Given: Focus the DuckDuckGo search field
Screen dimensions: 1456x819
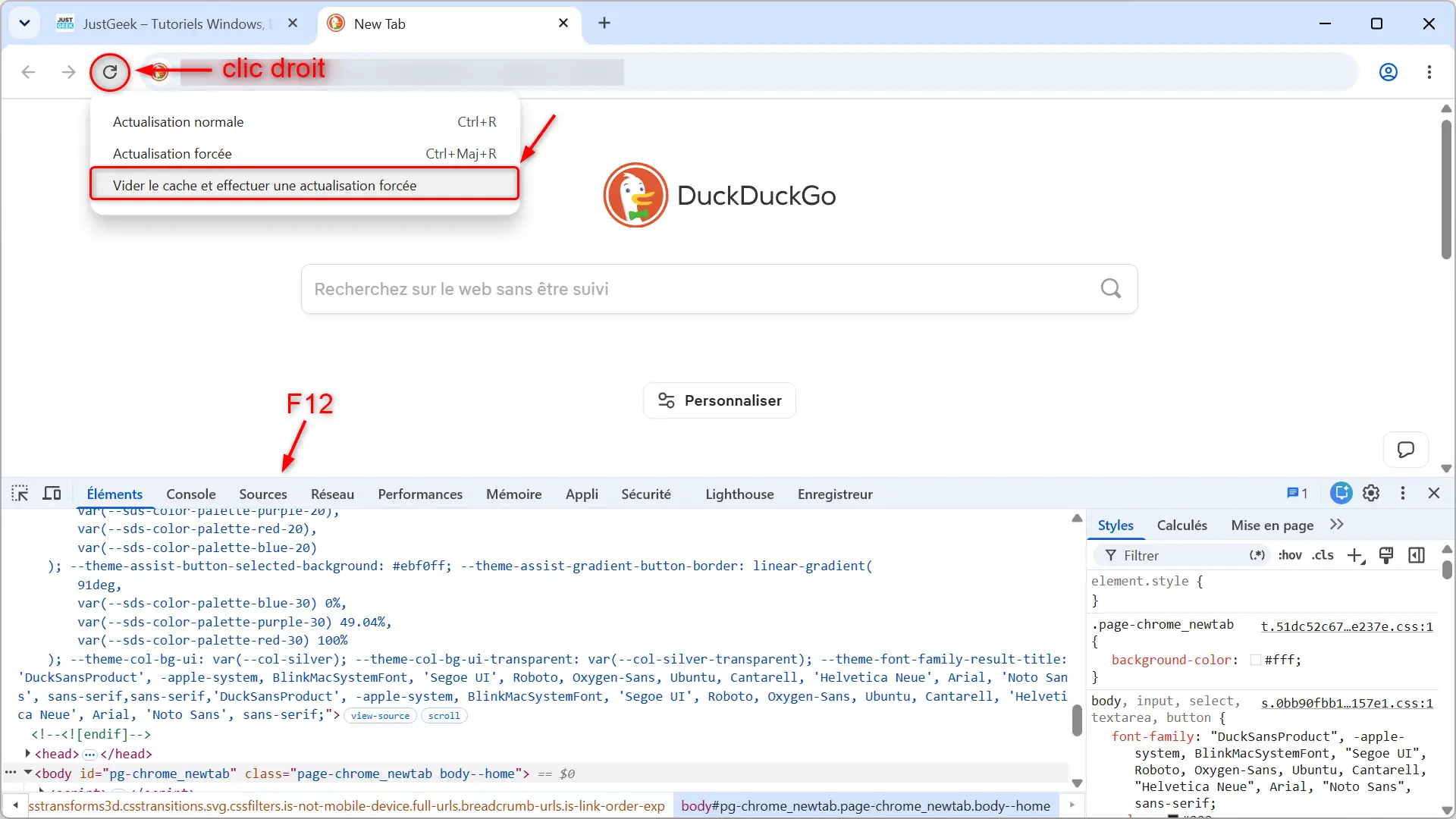Looking at the screenshot, I should pyautogui.click(x=719, y=289).
